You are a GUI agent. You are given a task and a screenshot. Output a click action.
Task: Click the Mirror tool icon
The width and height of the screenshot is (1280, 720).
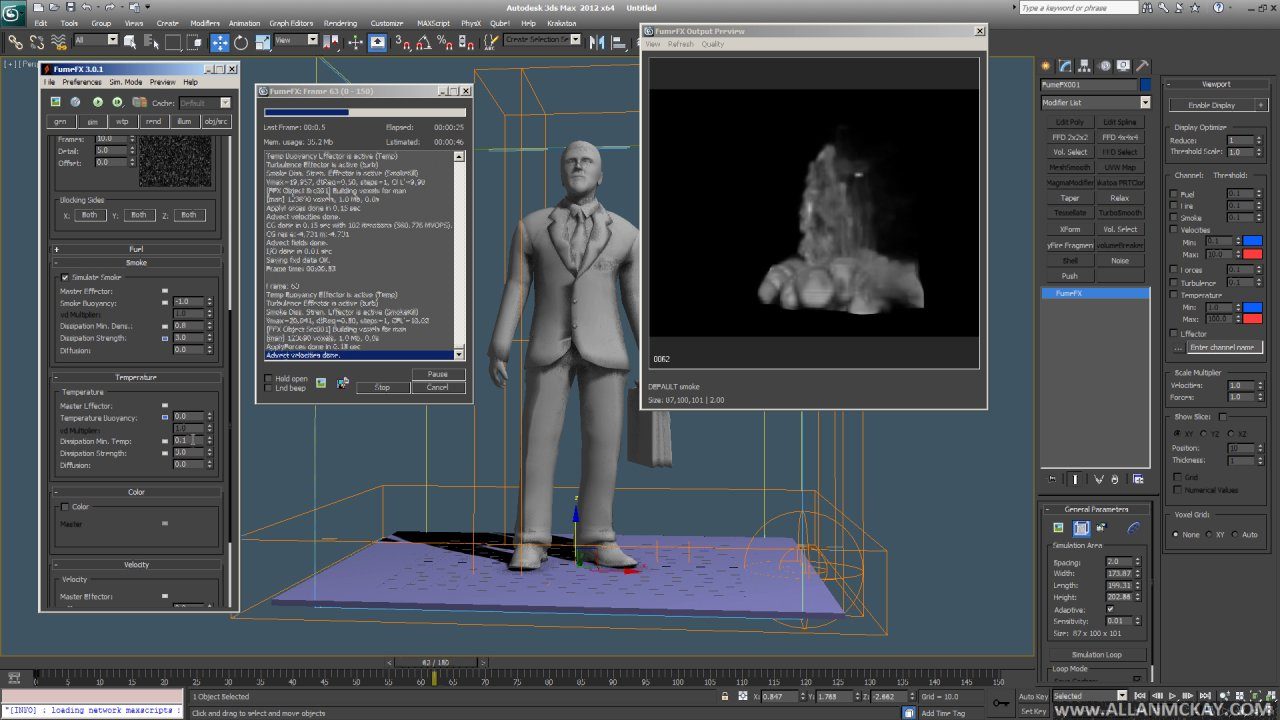tap(596, 42)
